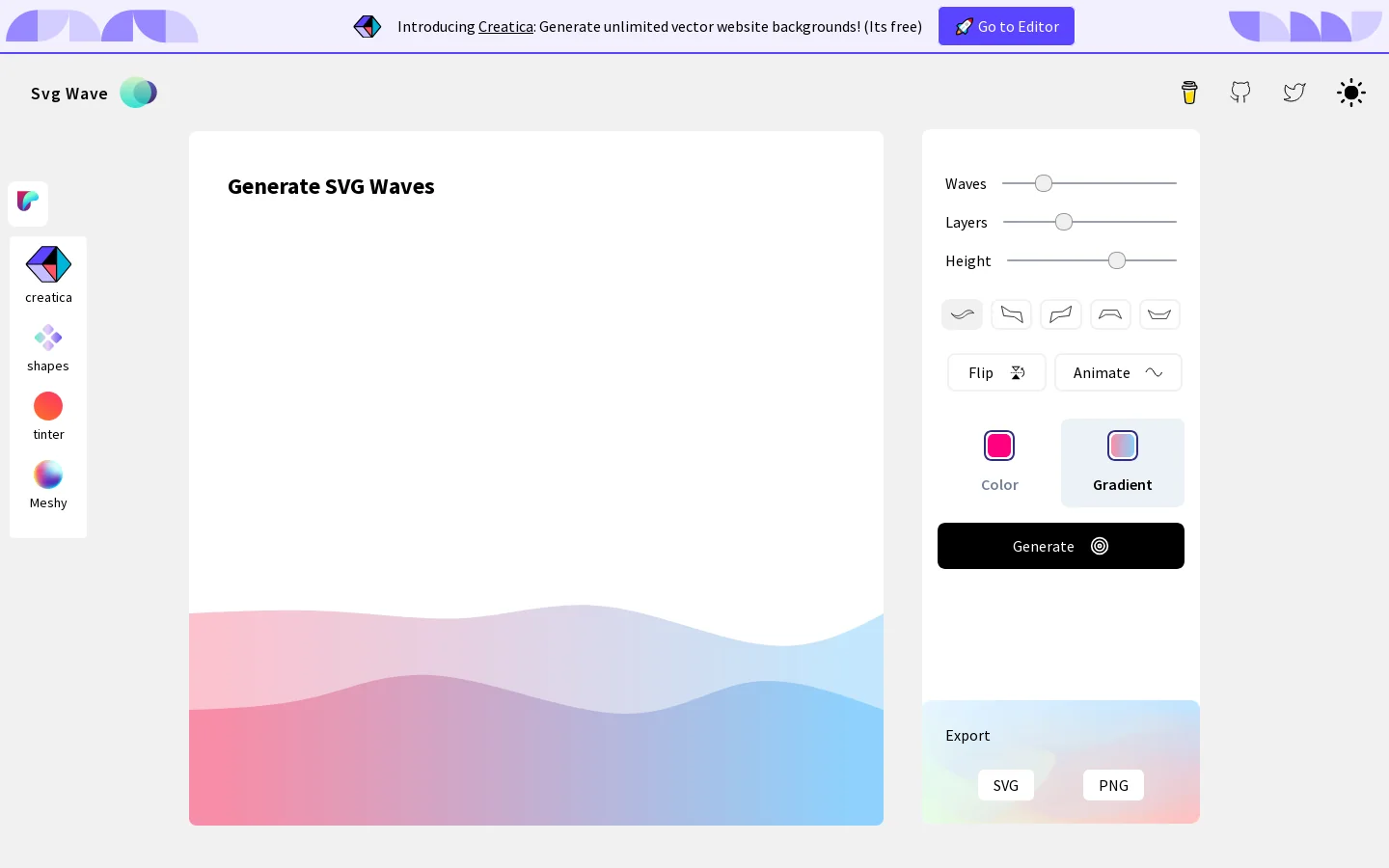
Task: Click the Svg Wave logo circle
Action: tap(139, 93)
